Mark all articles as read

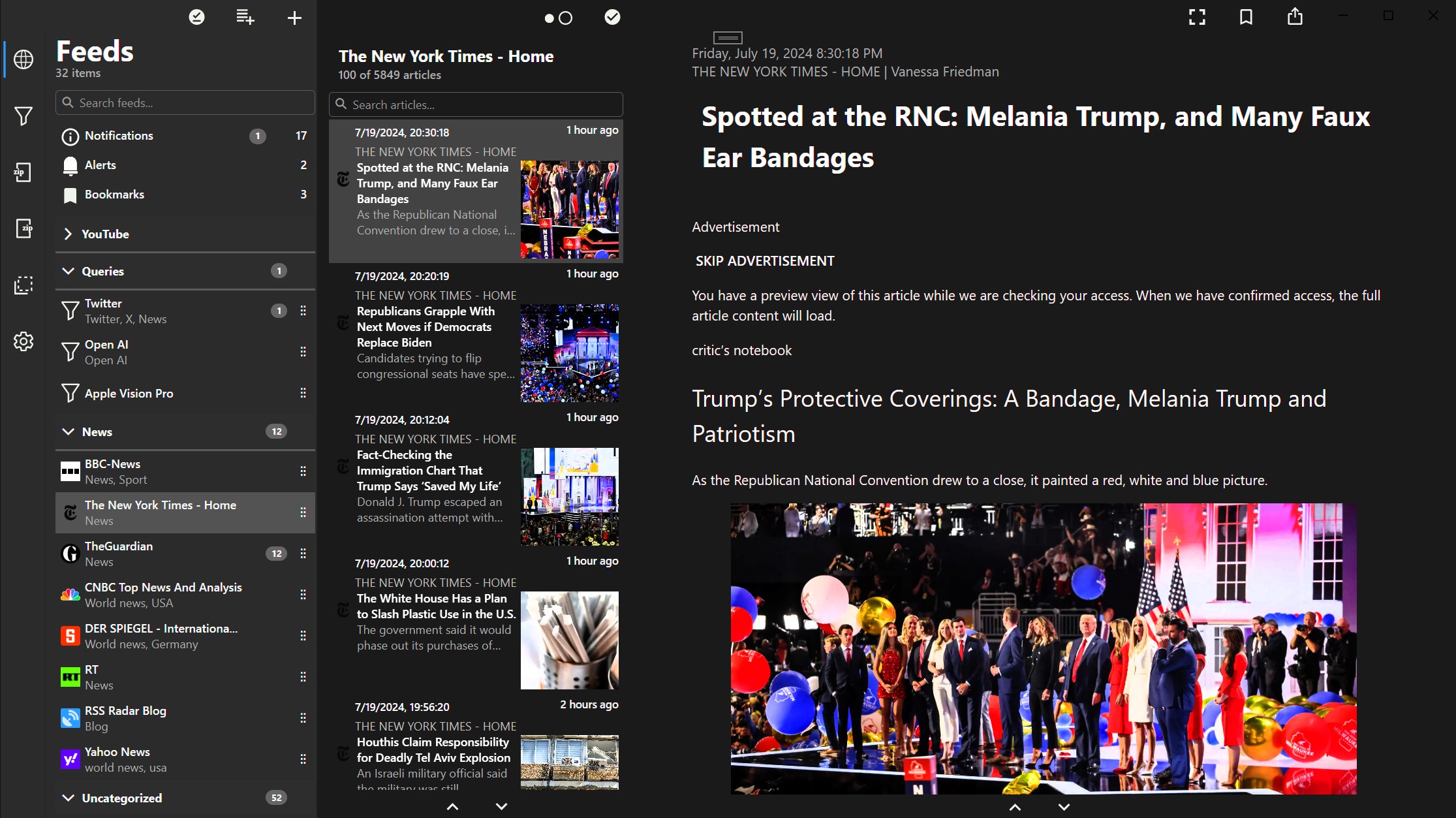point(612,18)
